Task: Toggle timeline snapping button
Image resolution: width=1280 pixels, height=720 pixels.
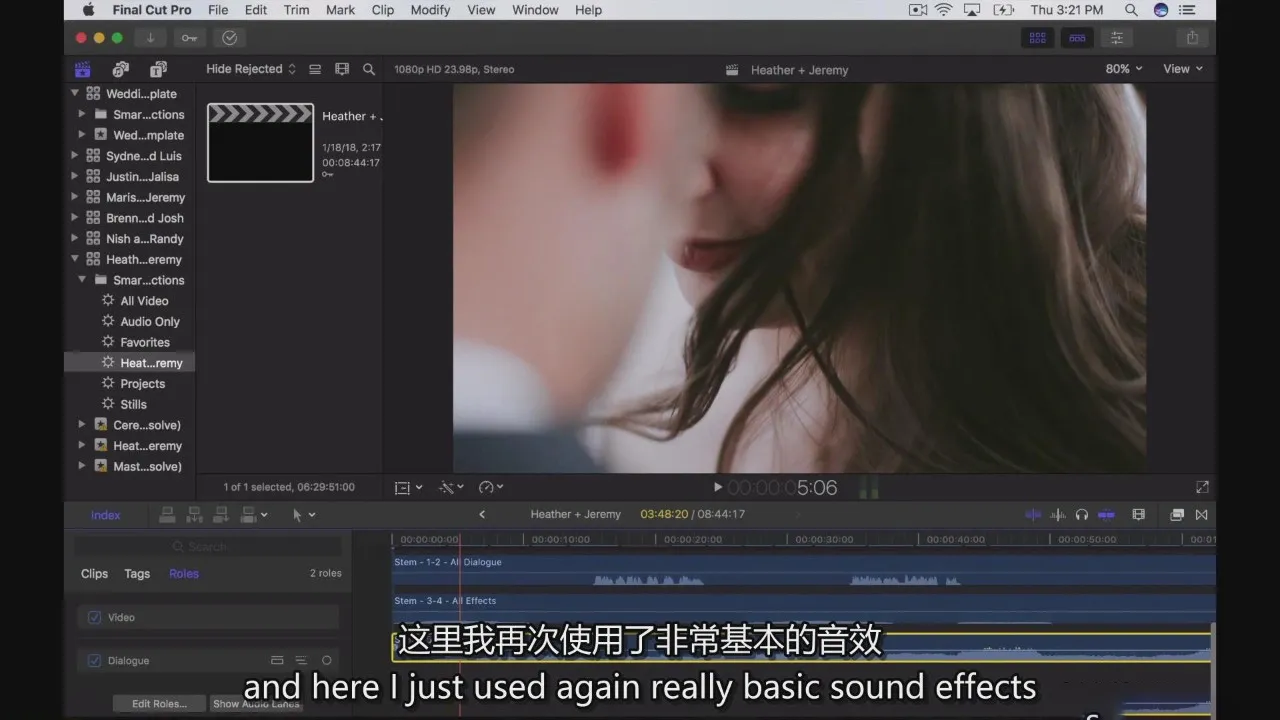Action: [1106, 515]
